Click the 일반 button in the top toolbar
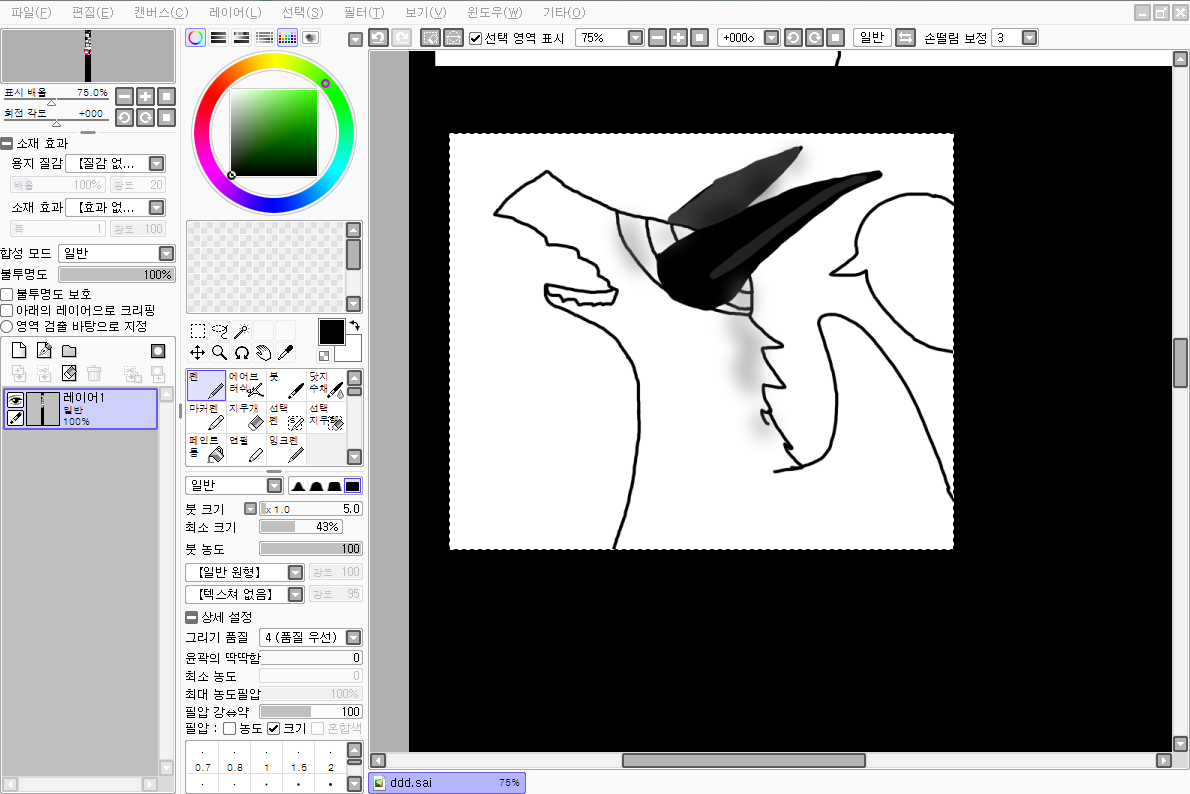 pos(871,38)
